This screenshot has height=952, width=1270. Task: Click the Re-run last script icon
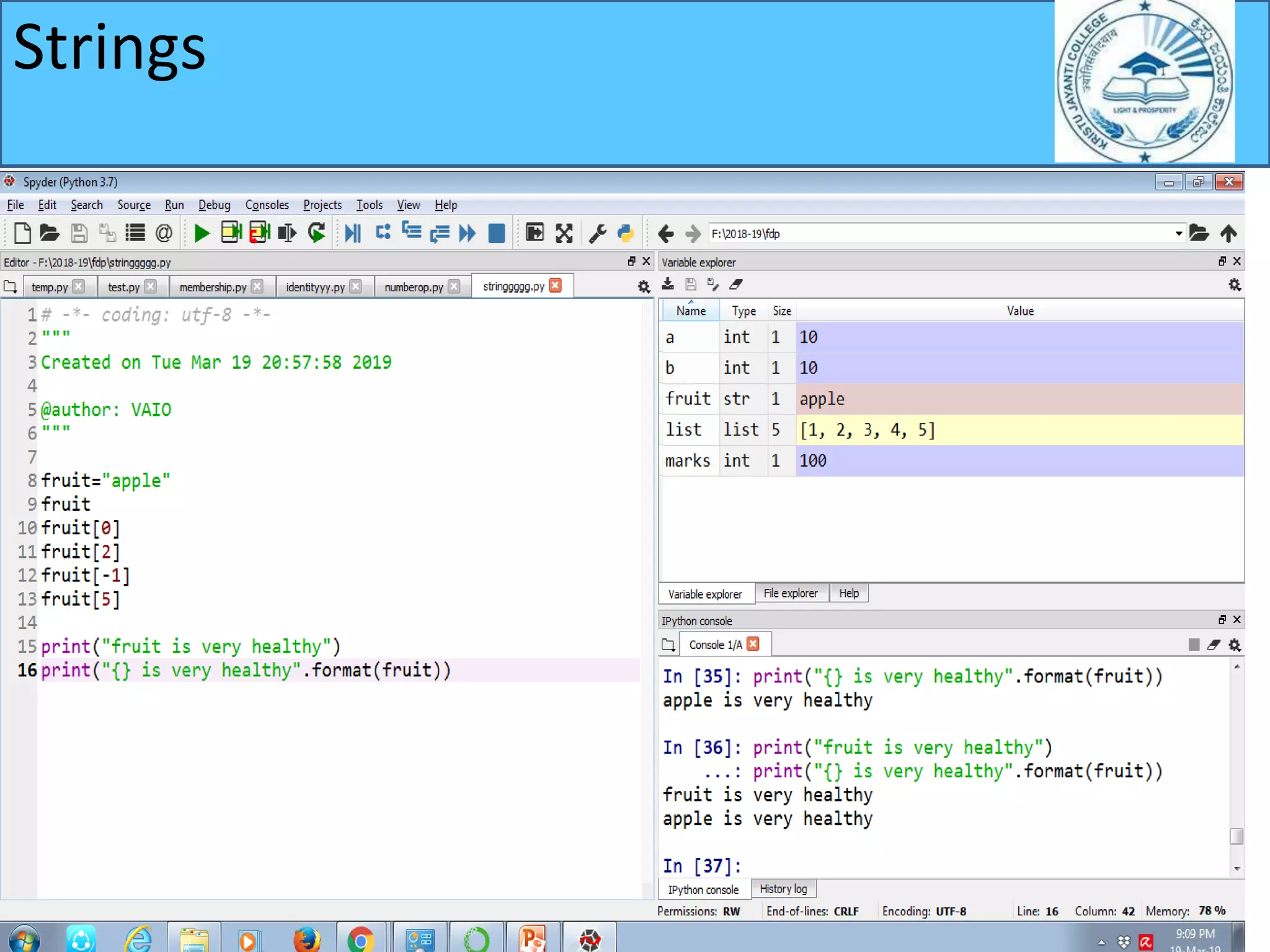tap(317, 234)
